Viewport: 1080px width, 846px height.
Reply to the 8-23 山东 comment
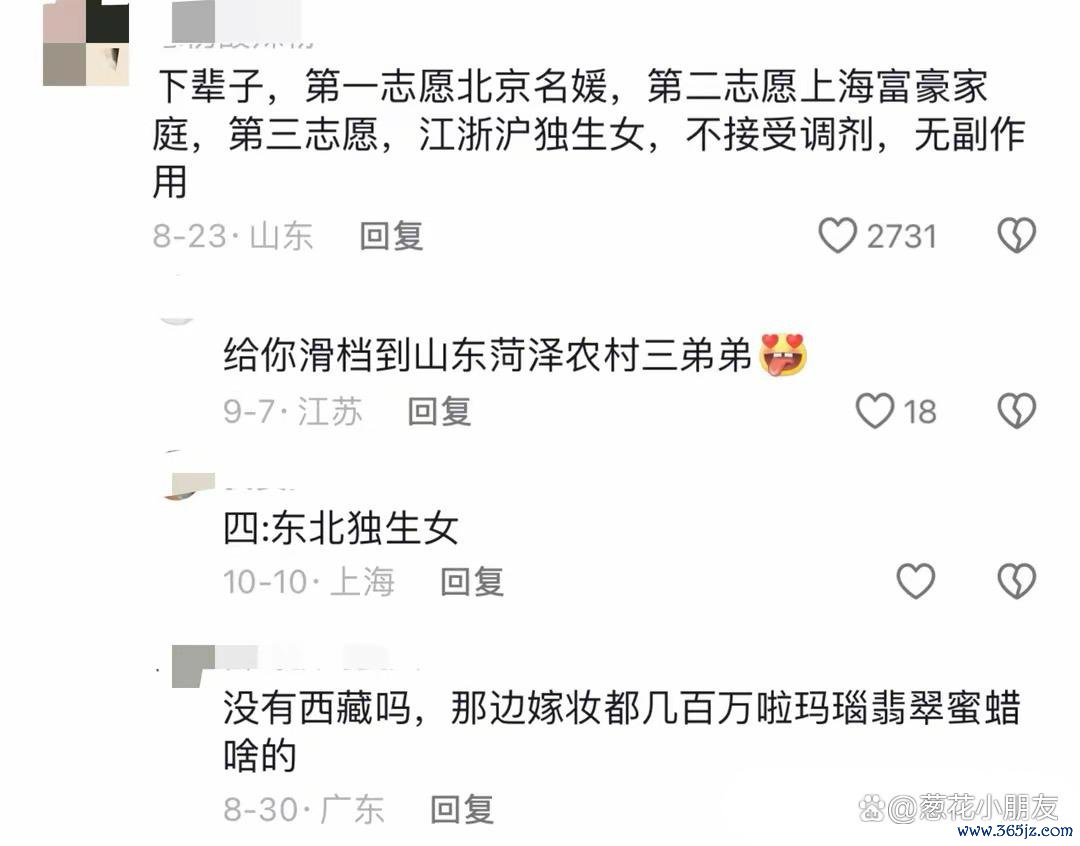[x=391, y=236]
